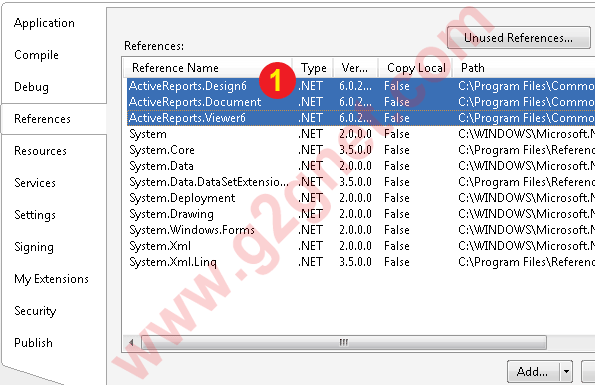Open the Services tab
This screenshot has width=595, height=385.
click(35, 183)
